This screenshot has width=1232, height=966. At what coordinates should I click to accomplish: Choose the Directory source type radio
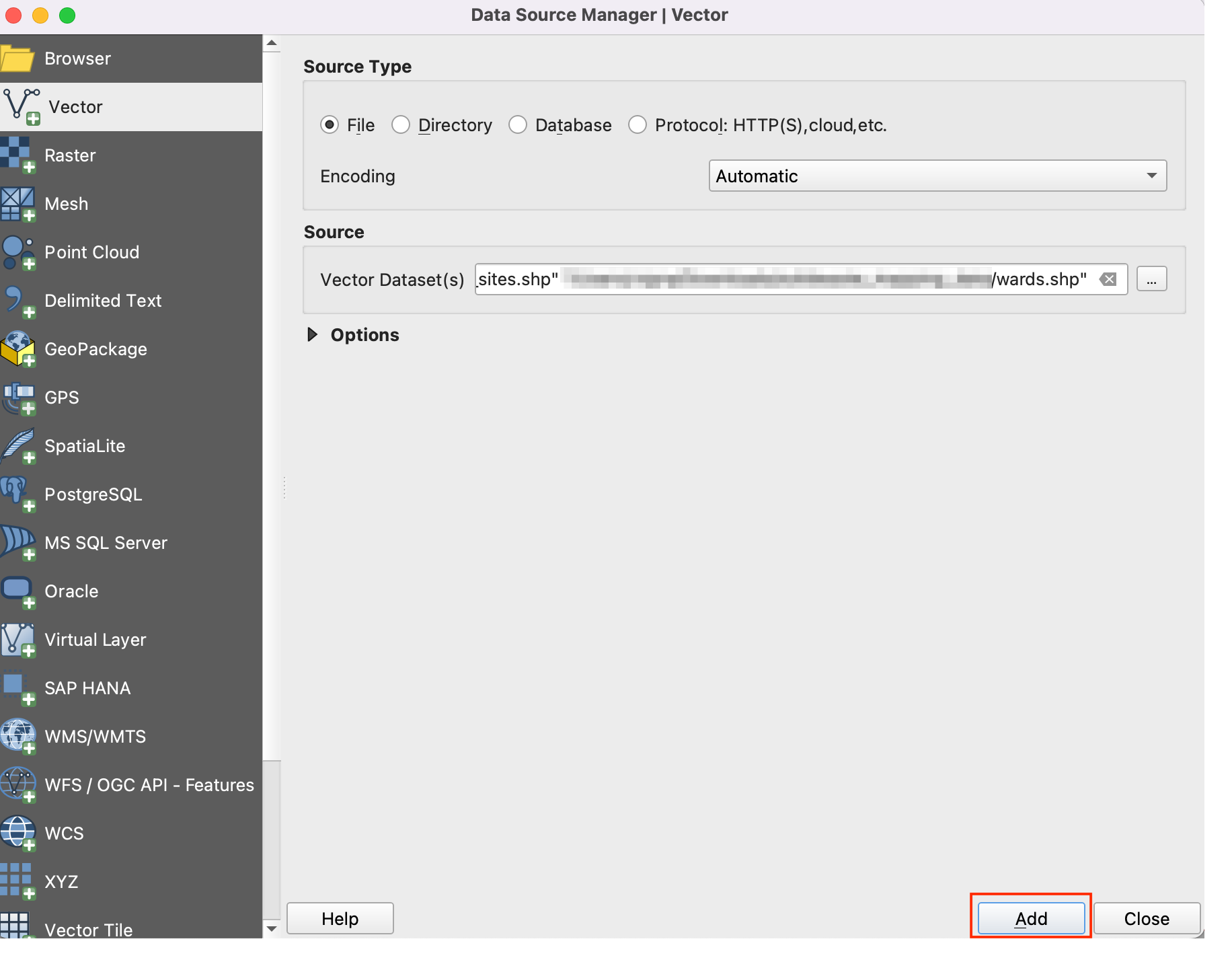[x=401, y=125]
